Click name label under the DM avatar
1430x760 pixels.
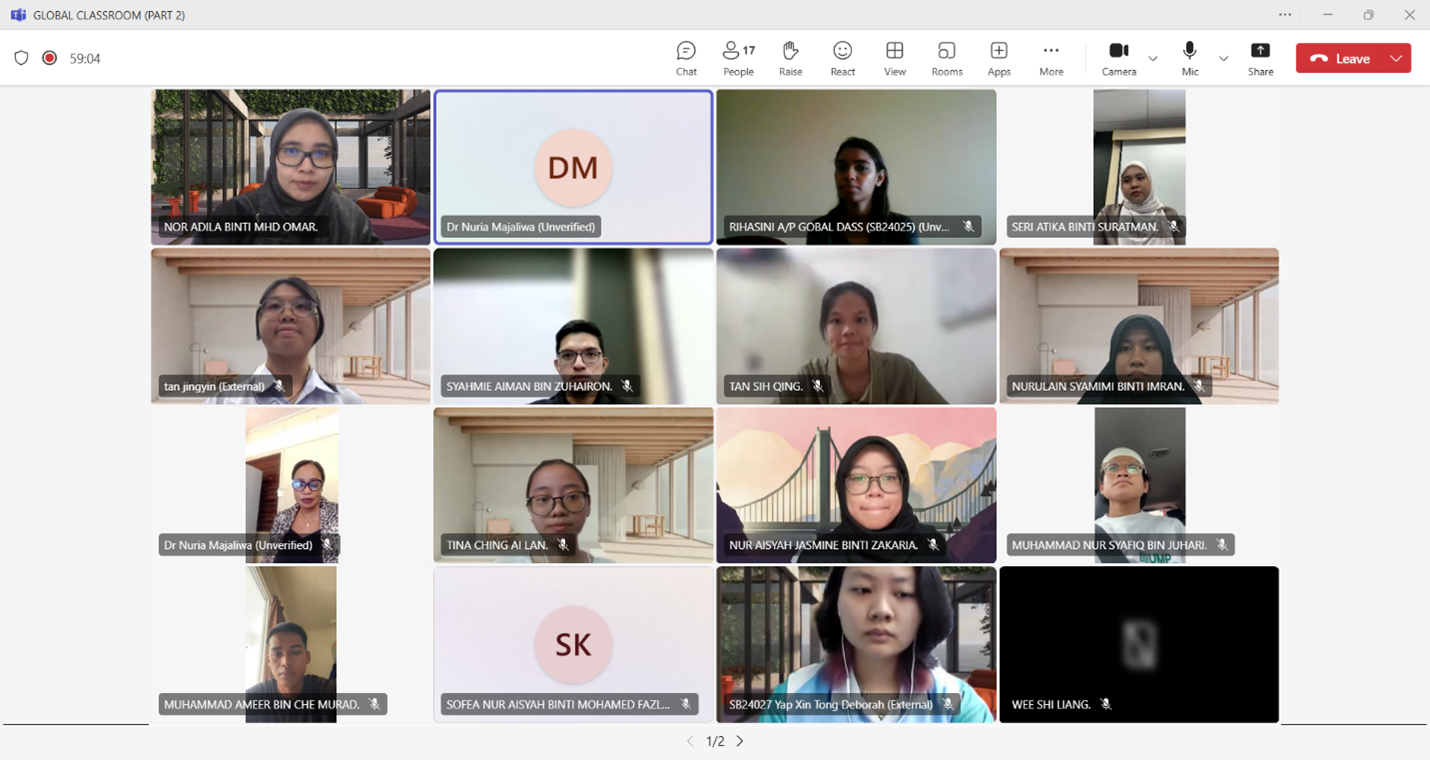click(521, 227)
